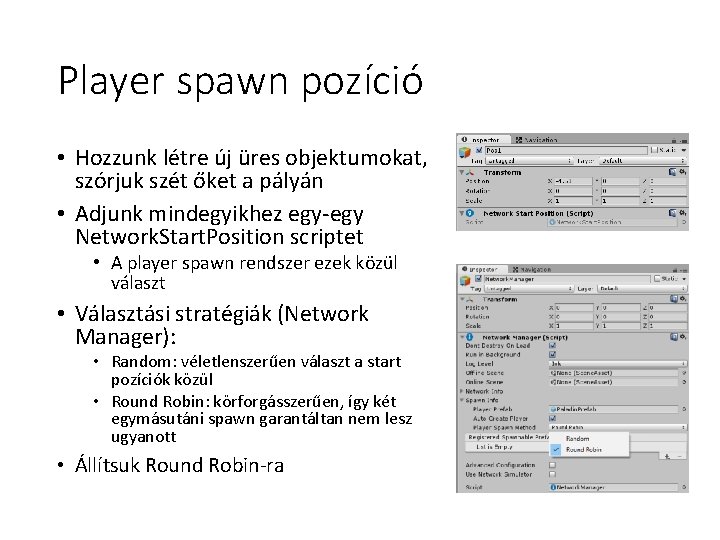
Task: Open object picker for Offline Scene
Action: 684,373
